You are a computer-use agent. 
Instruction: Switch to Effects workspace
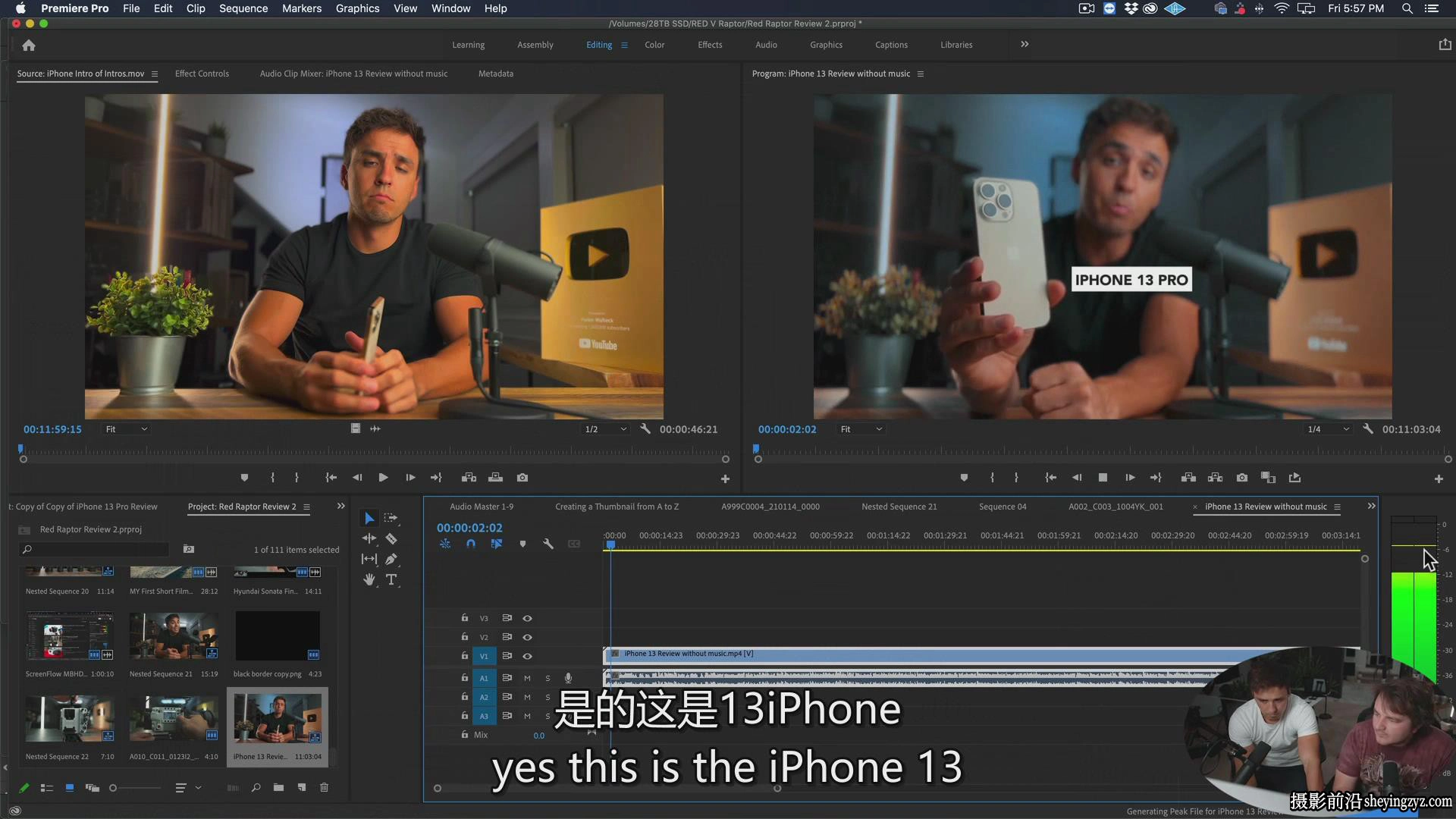pos(710,45)
